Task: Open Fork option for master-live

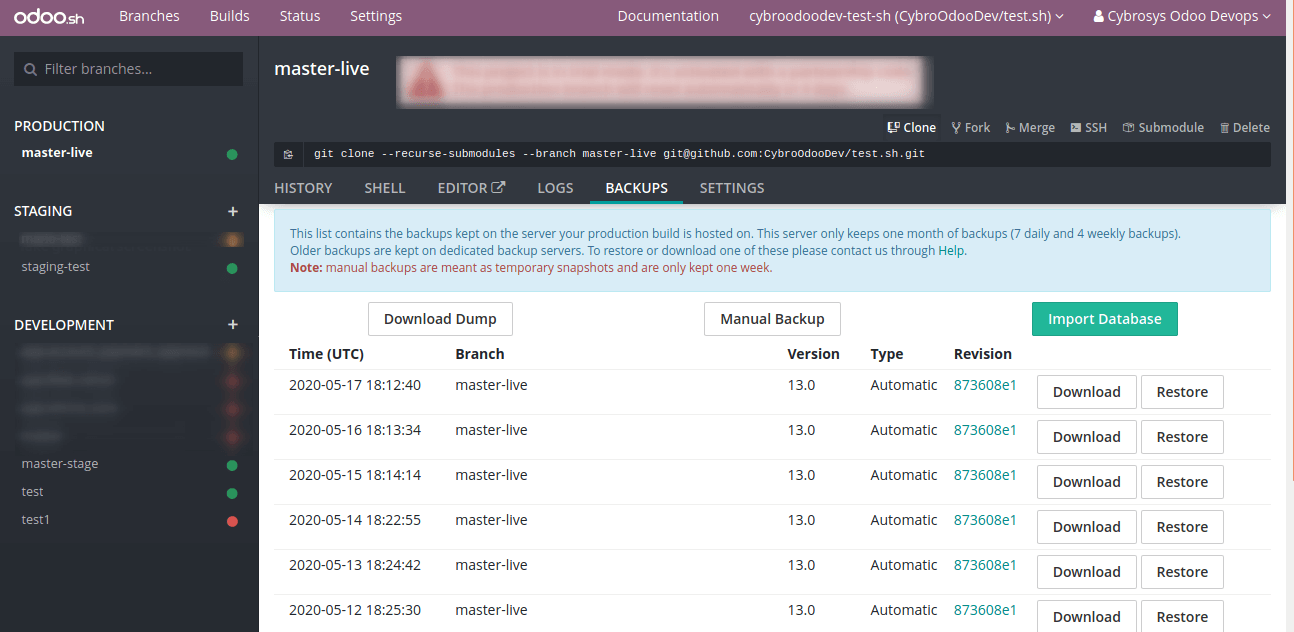Action: 970,127
